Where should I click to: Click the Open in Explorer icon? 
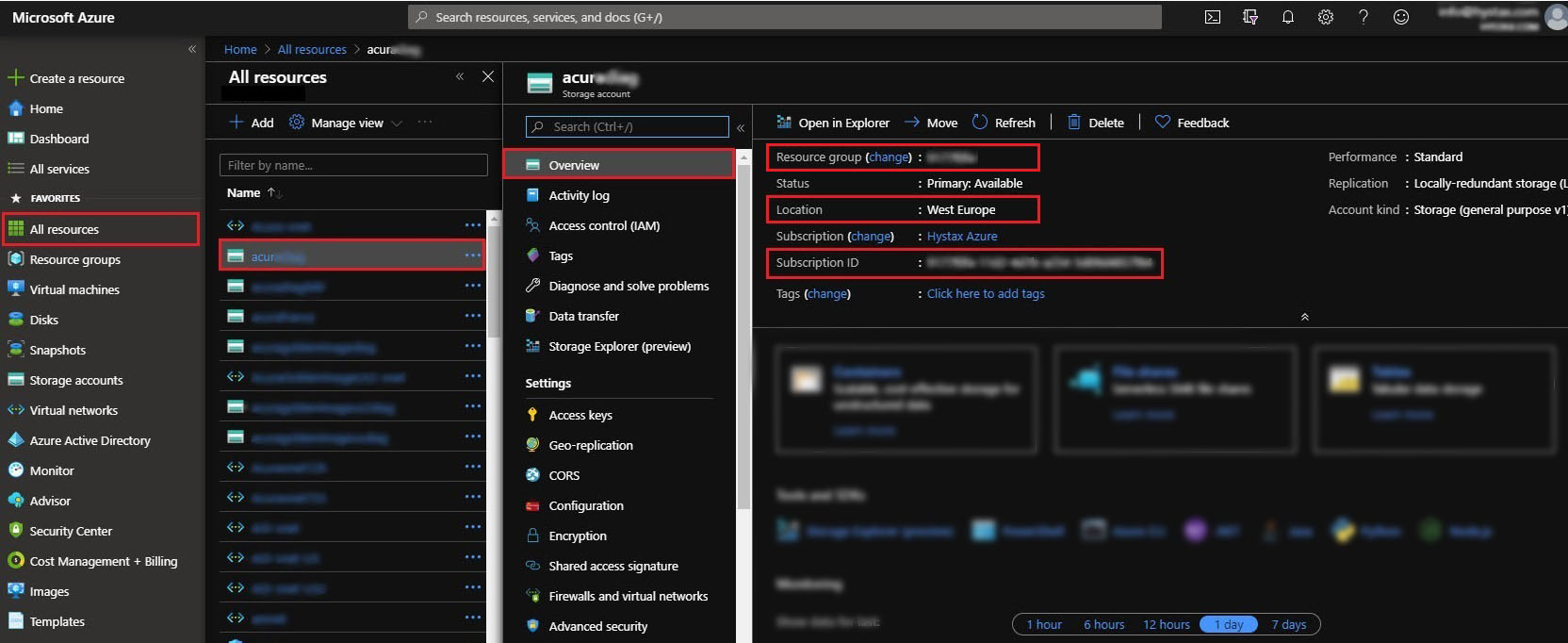tap(784, 123)
